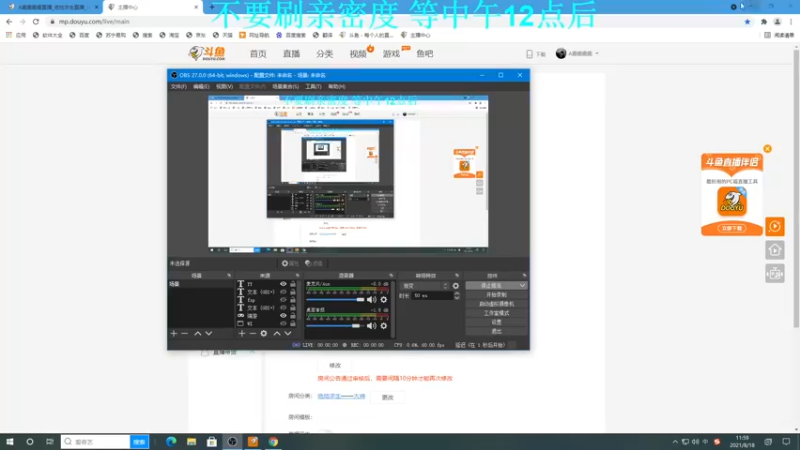Remove the selected scene with minus icon
This screenshot has height=450, width=800.
click(185, 333)
